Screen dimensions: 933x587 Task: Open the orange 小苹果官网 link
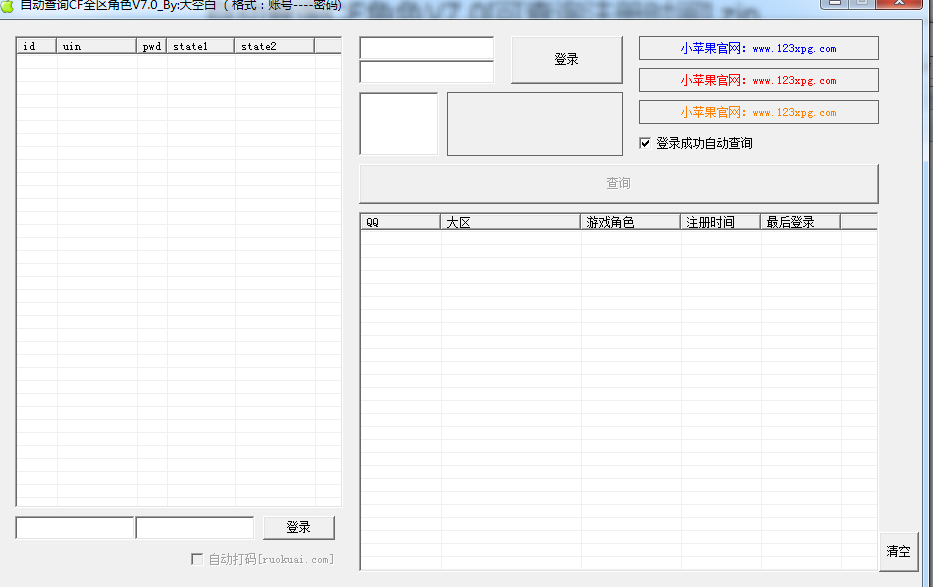[759, 112]
